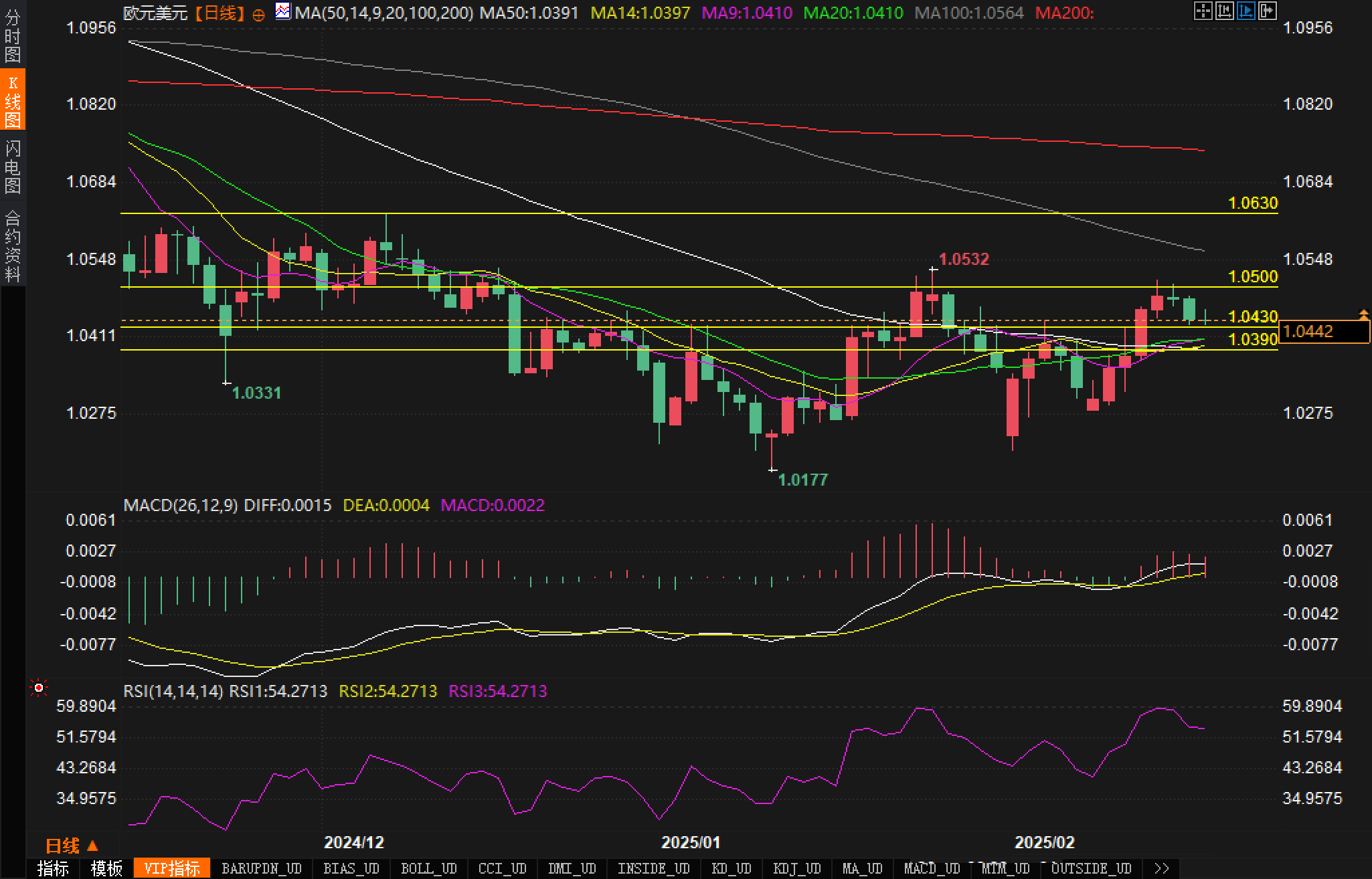Select the K线图 side tab
This screenshot has height=879, width=1372.
12,100
